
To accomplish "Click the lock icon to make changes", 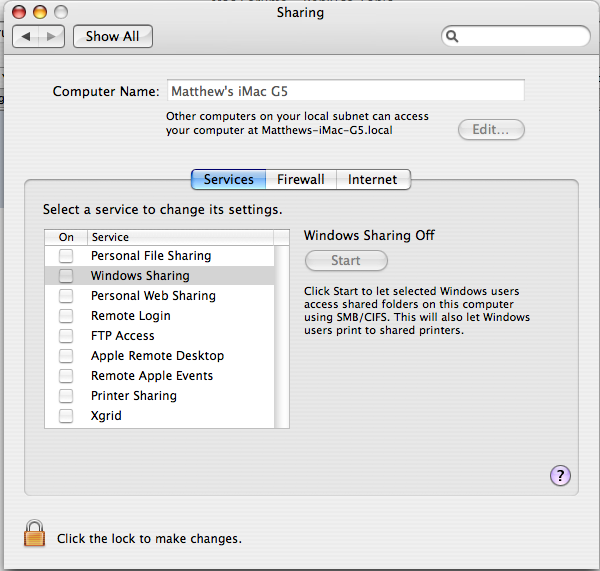I will [x=34, y=533].
